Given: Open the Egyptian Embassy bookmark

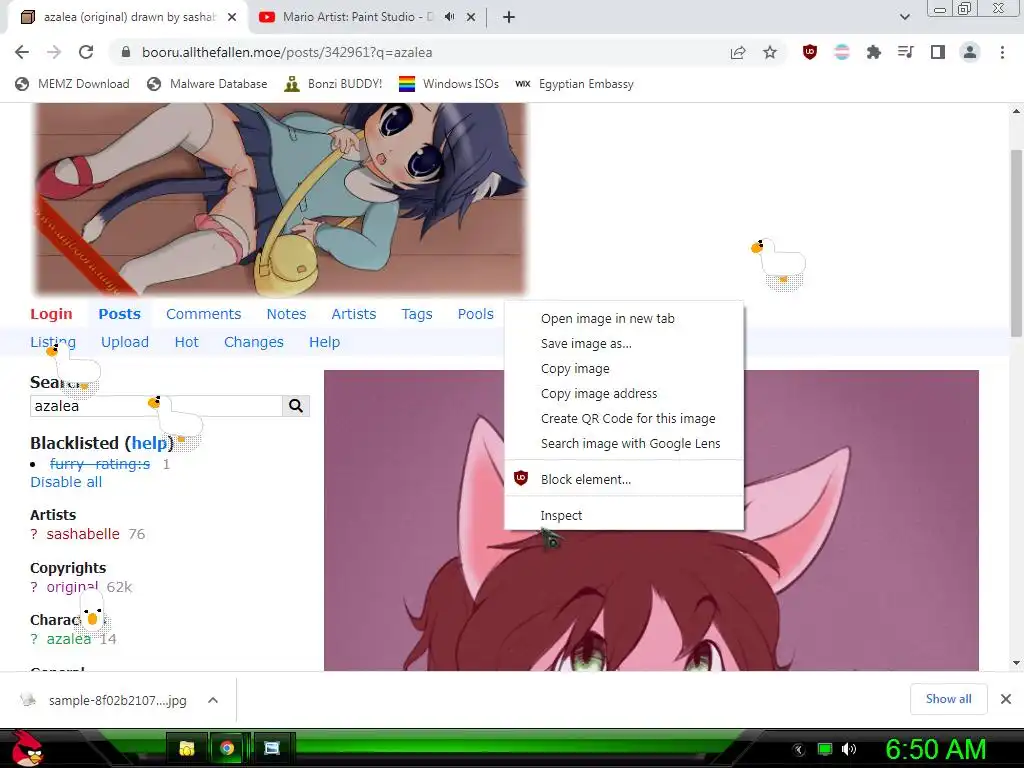Looking at the screenshot, I should pyautogui.click(x=575, y=84).
